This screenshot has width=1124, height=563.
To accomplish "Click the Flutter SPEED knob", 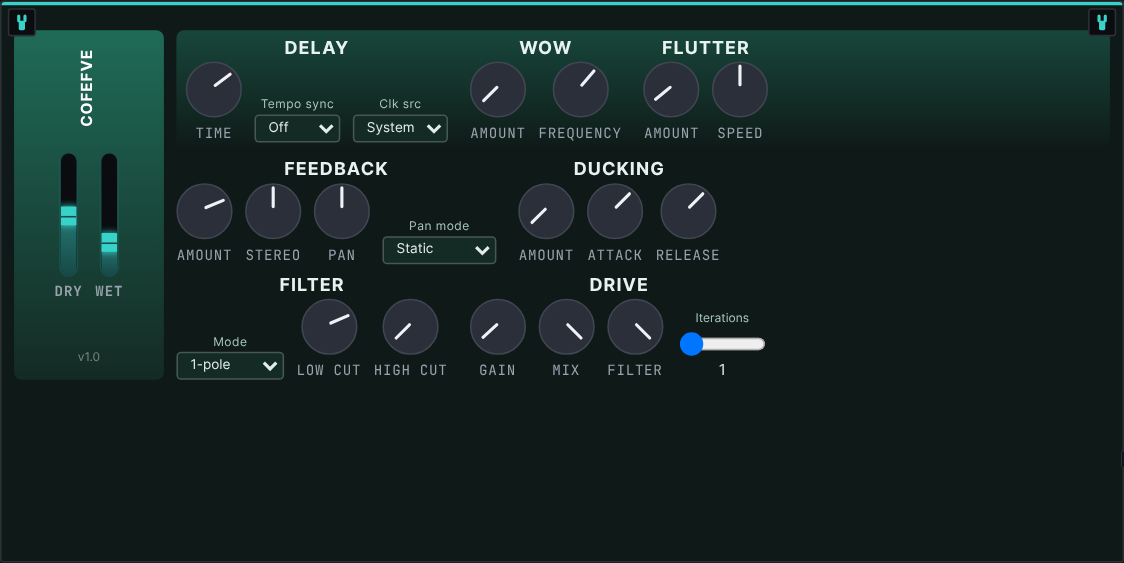I will (x=740, y=90).
